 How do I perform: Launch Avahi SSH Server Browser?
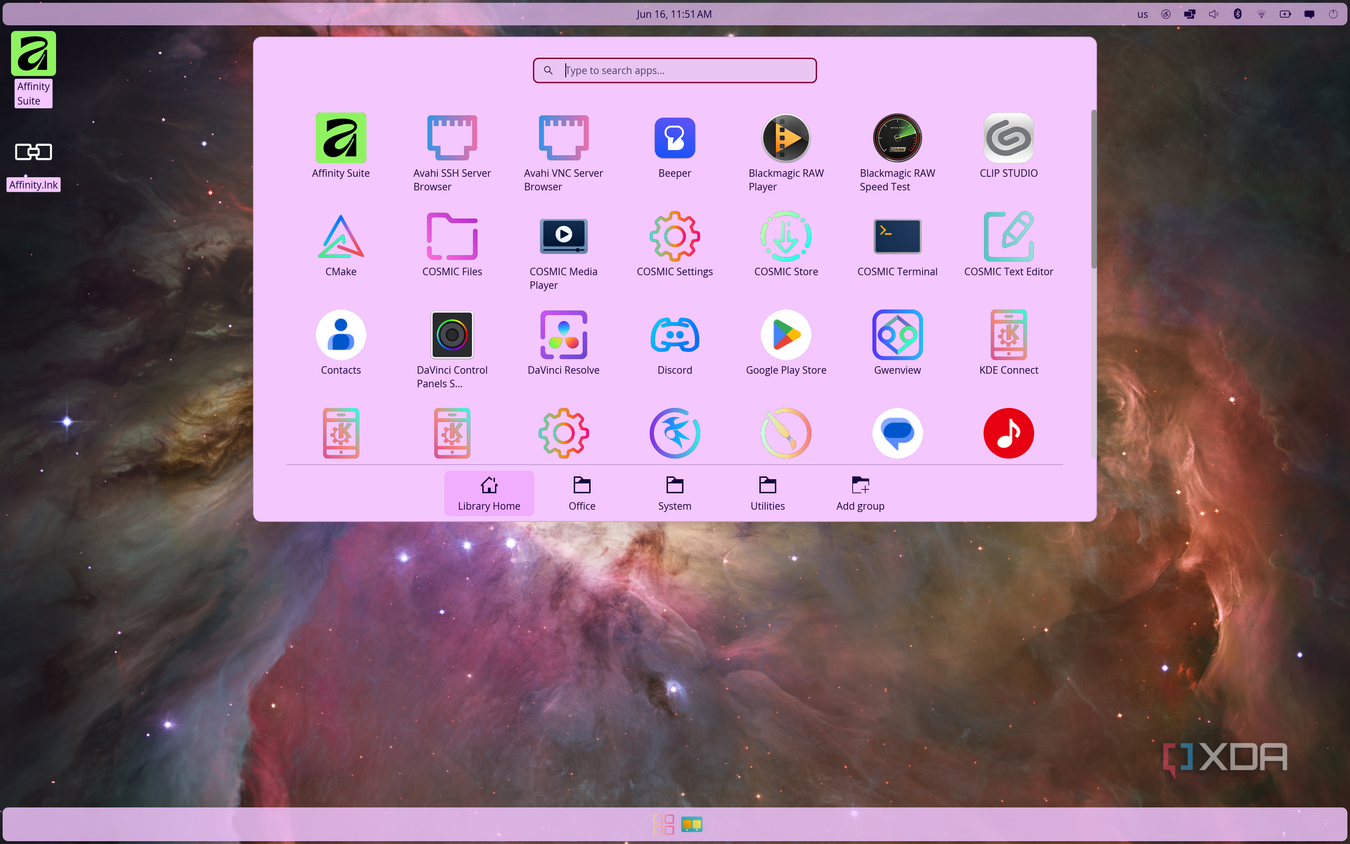tap(452, 152)
